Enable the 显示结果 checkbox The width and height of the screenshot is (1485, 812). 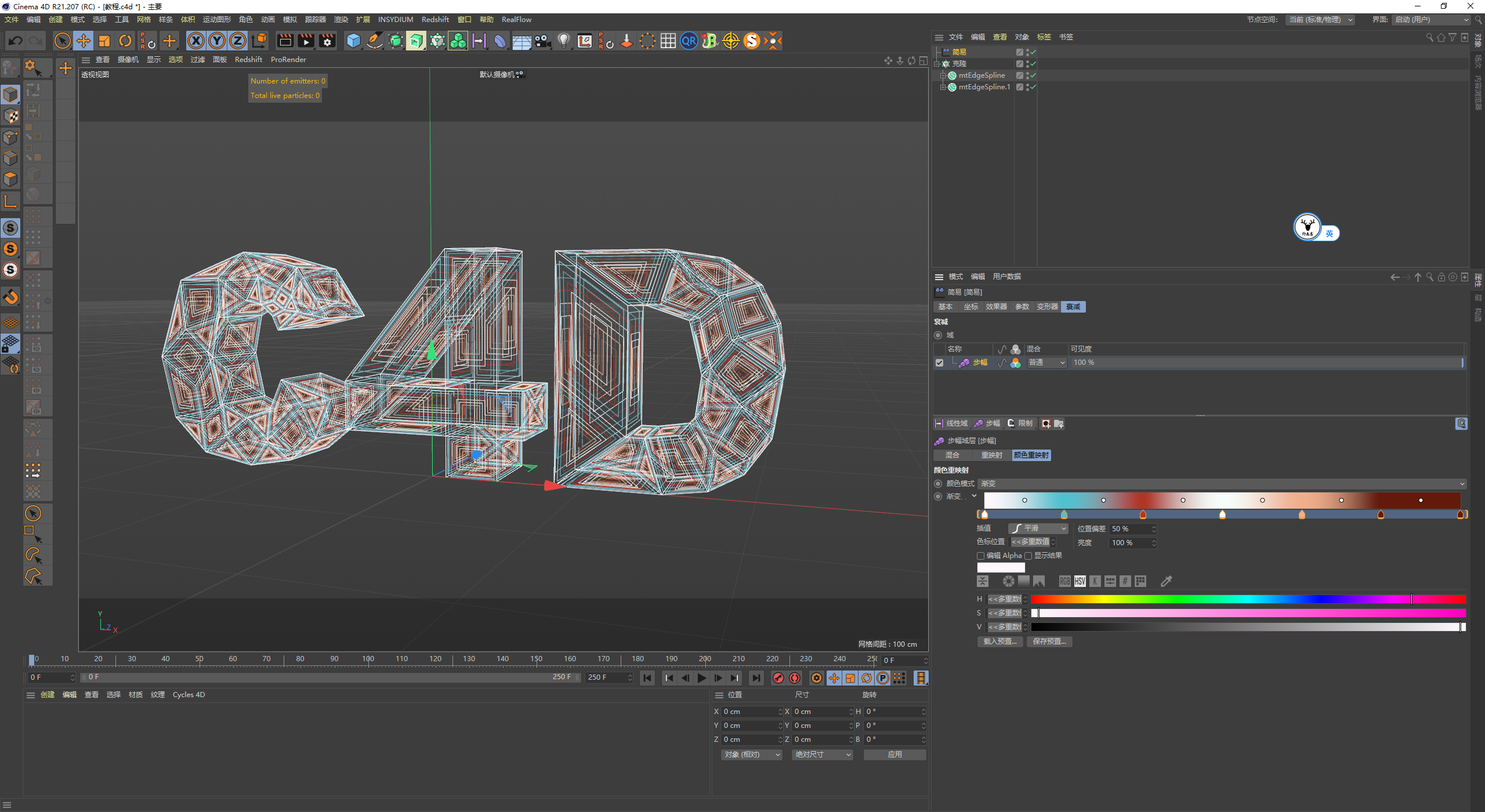[x=1028, y=556]
